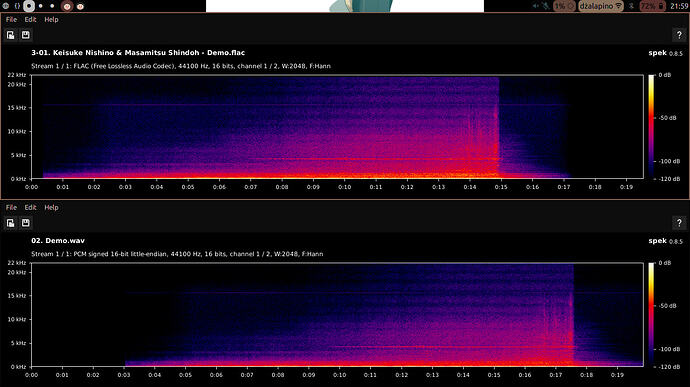Click the PCM signed 16-bit stream info line
Image resolution: width=690 pixels, height=387 pixels.
pos(177,254)
